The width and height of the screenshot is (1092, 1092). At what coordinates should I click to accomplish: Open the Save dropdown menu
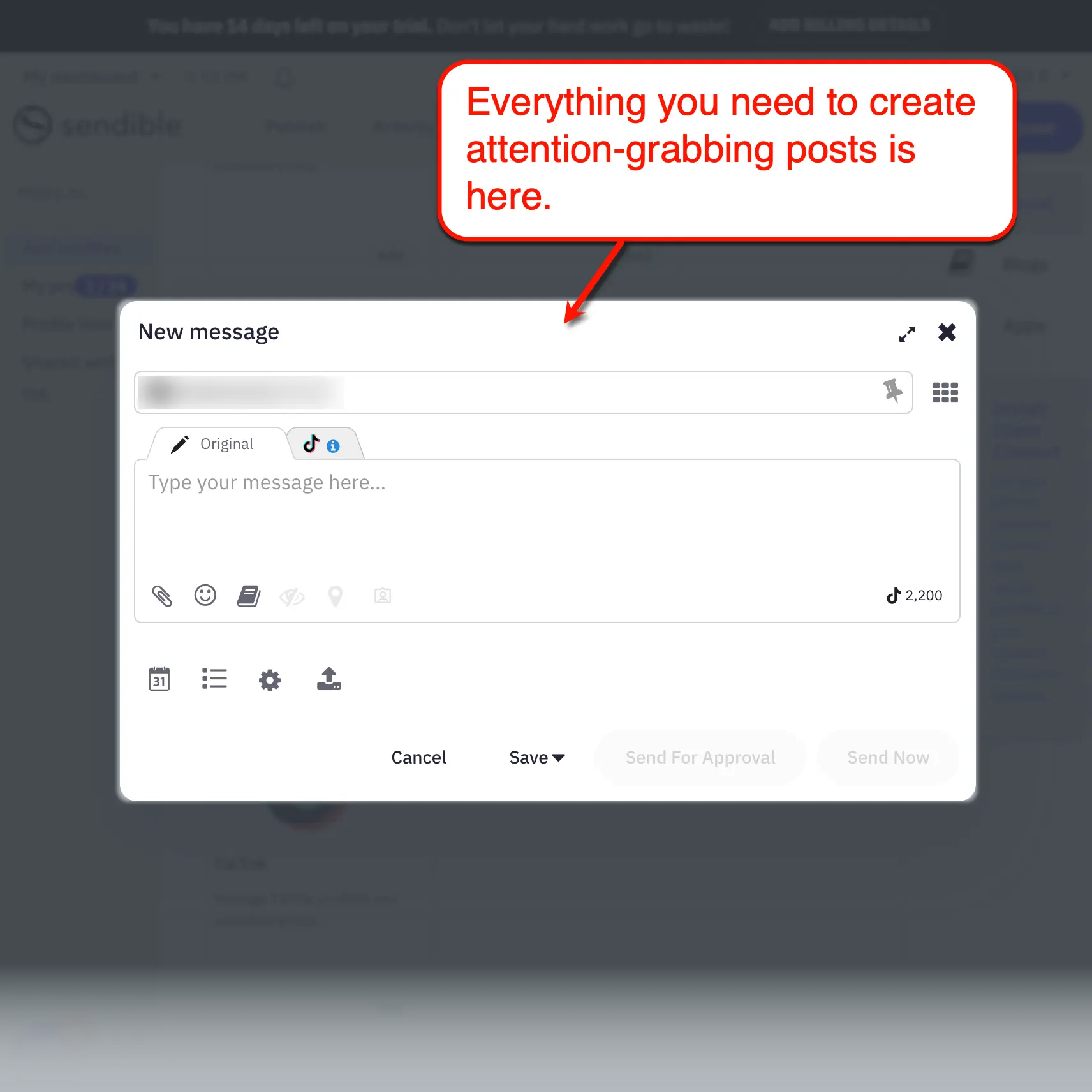(537, 757)
